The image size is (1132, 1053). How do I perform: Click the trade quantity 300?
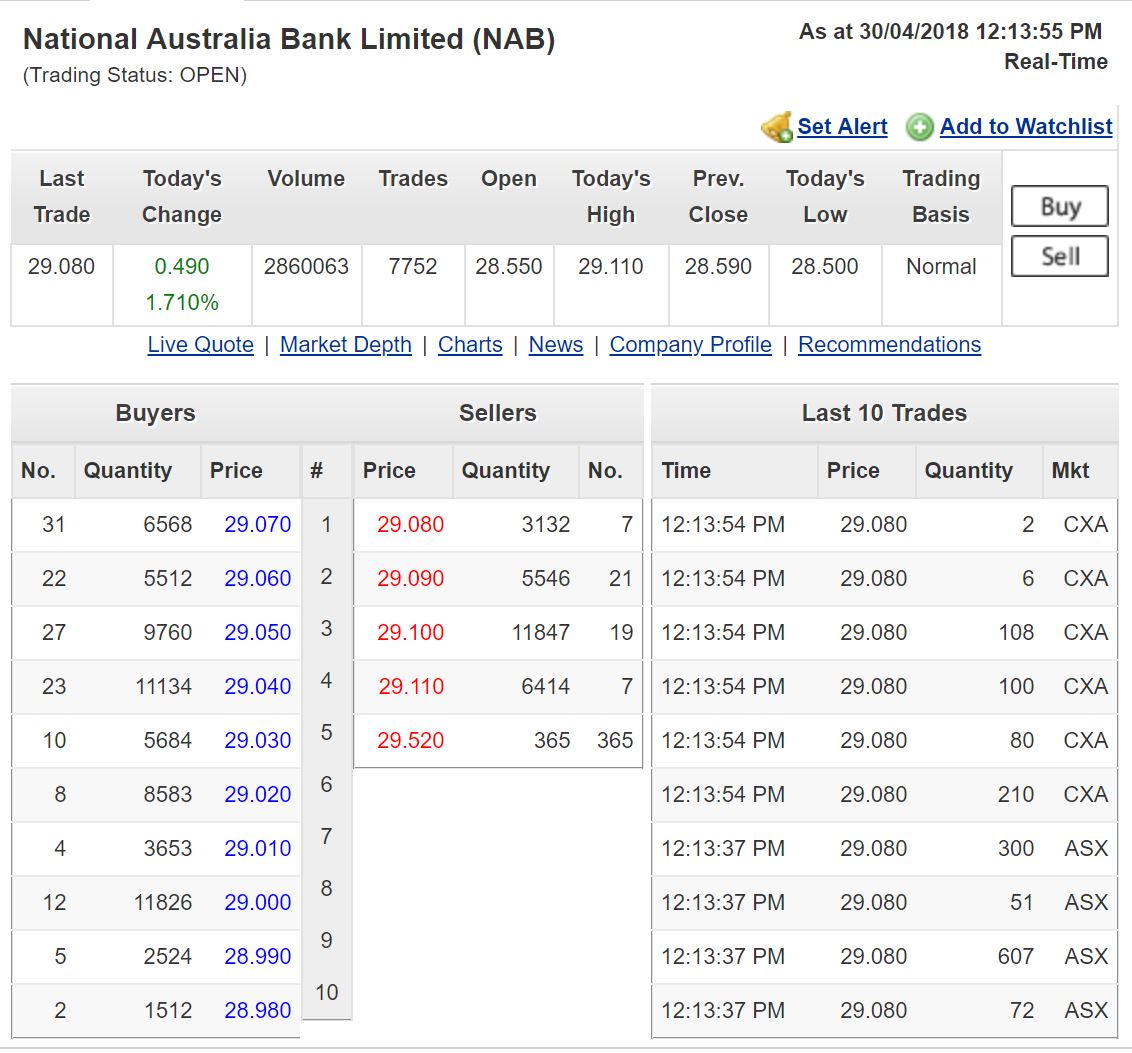pos(1016,848)
